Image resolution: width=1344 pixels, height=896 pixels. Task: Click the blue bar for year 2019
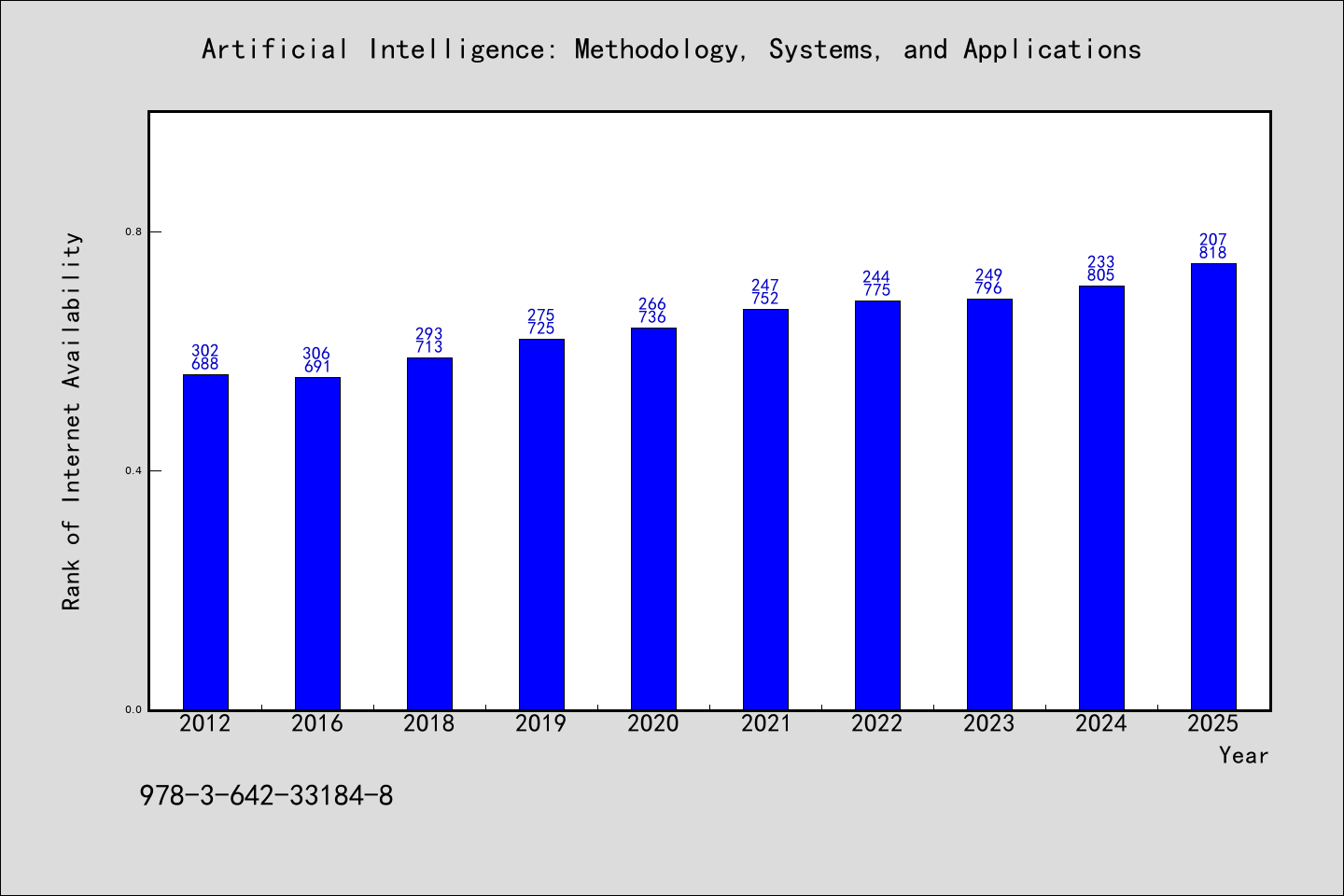pos(541,525)
